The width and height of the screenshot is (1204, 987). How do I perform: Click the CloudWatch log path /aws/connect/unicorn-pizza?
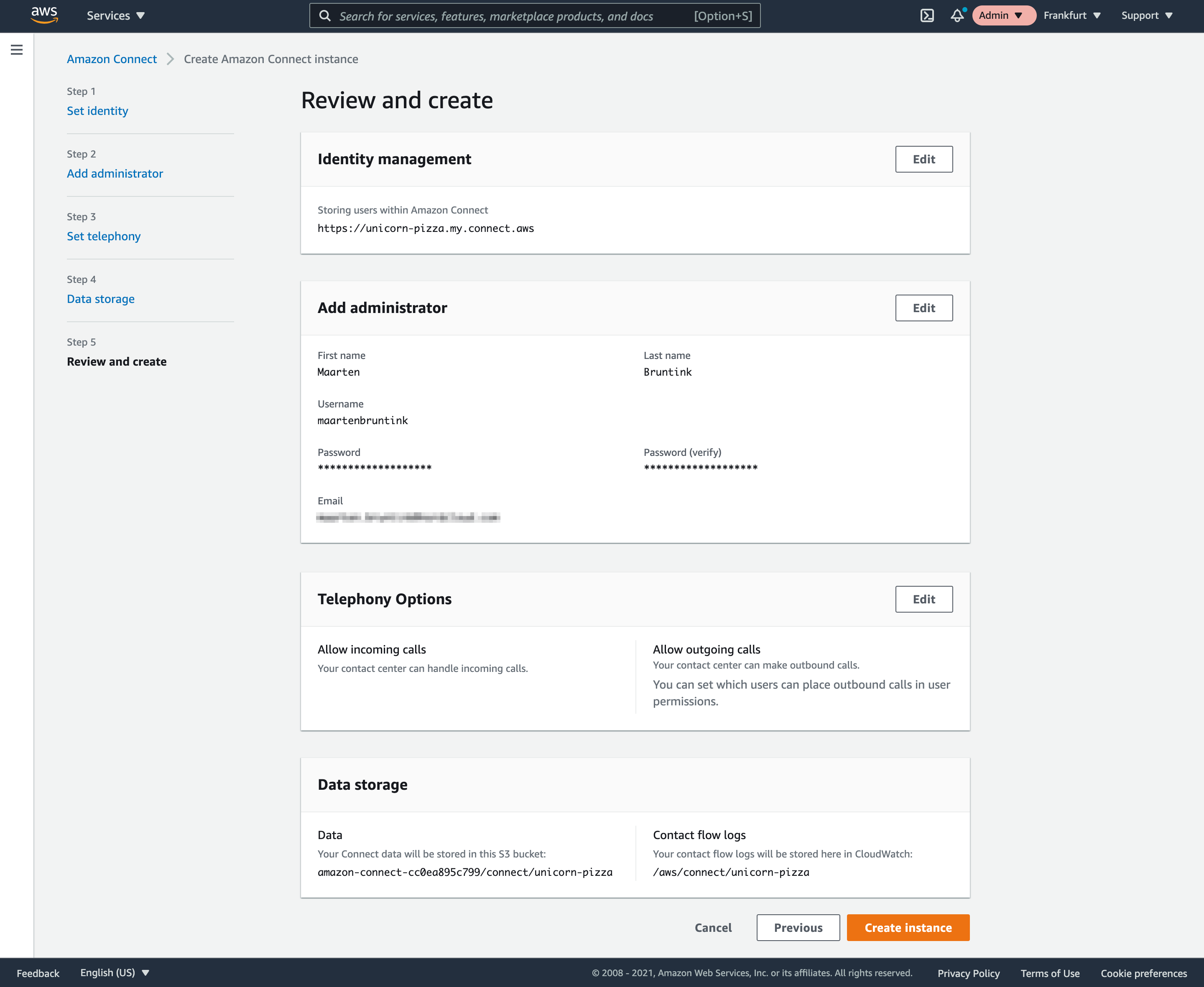731,872
